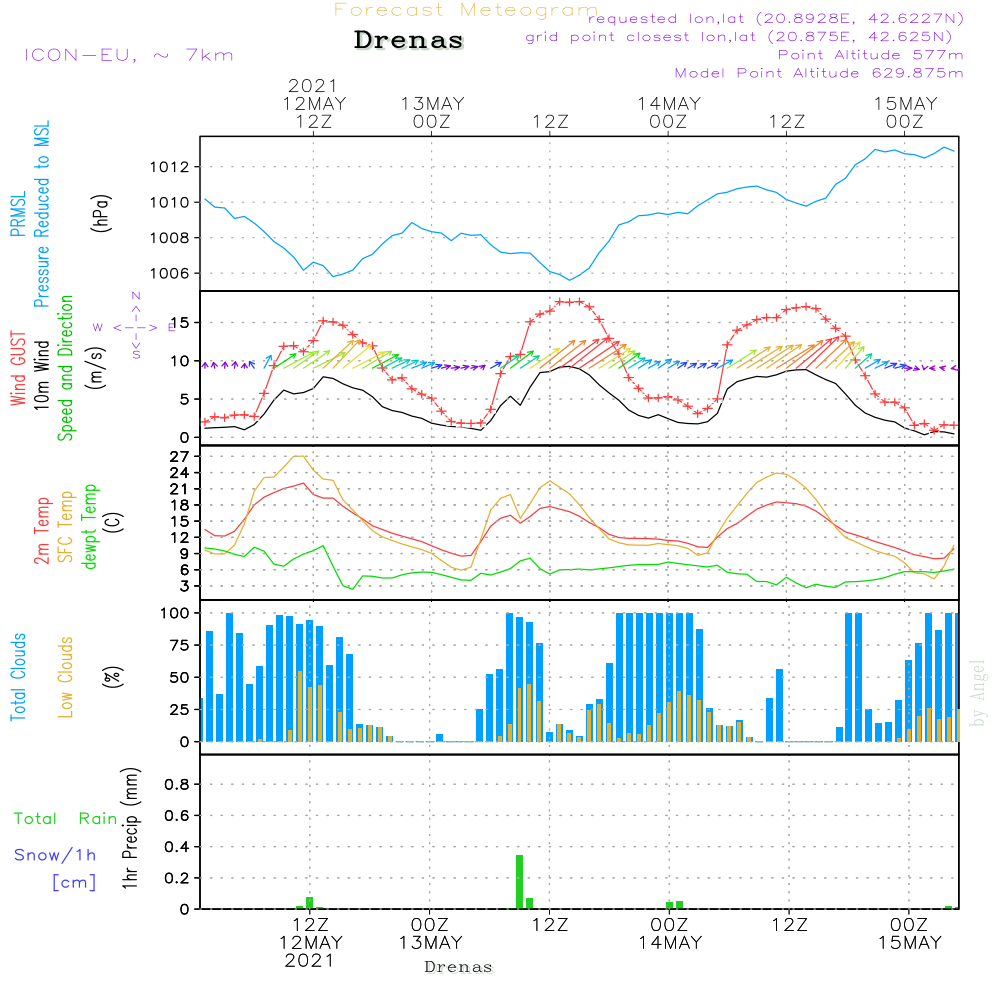Click the '1hr Precip (mm)' axis label
Viewport: 1000px width, 1000px height.
129,828
